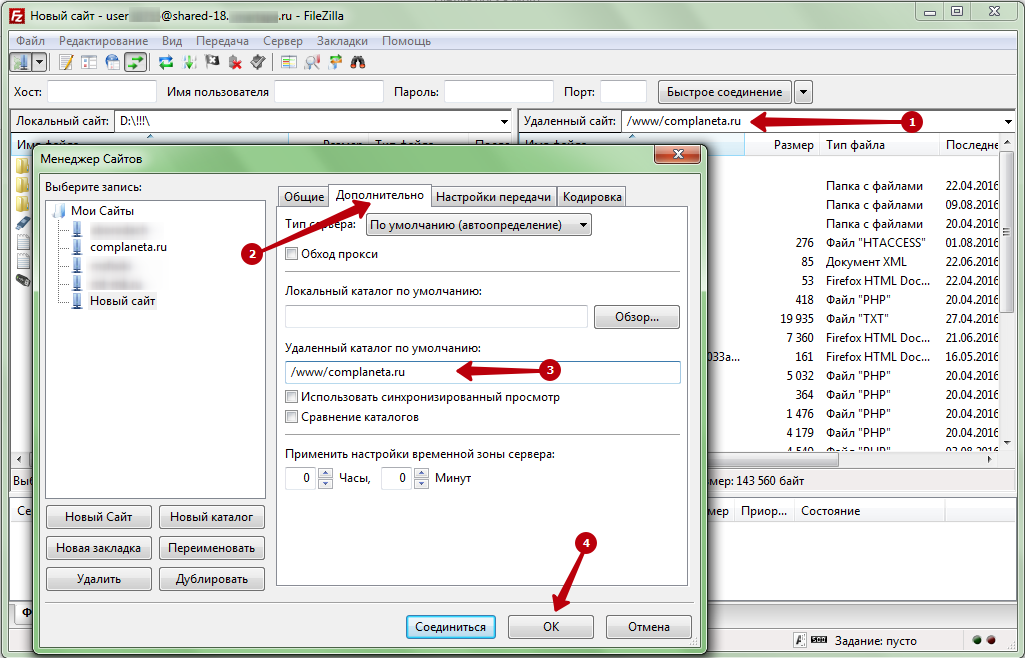This screenshot has width=1025, height=658.
Task: Open the Передача menu
Action: click(222, 41)
